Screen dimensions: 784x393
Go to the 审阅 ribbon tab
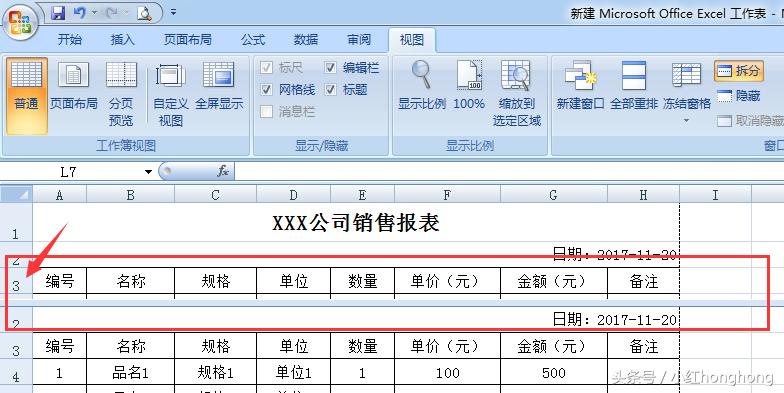[x=359, y=40]
